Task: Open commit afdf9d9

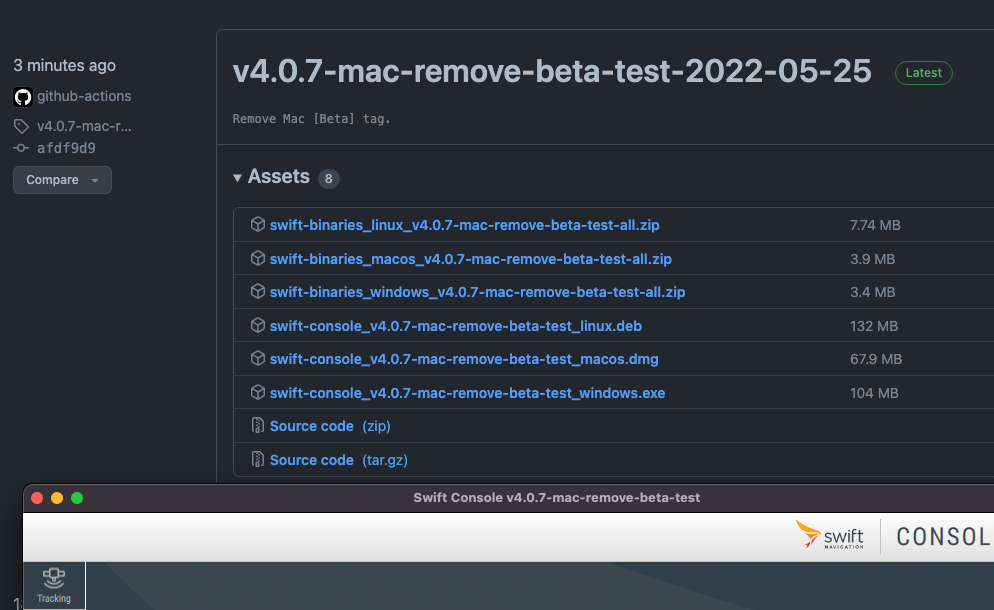Action: (x=66, y=148)
